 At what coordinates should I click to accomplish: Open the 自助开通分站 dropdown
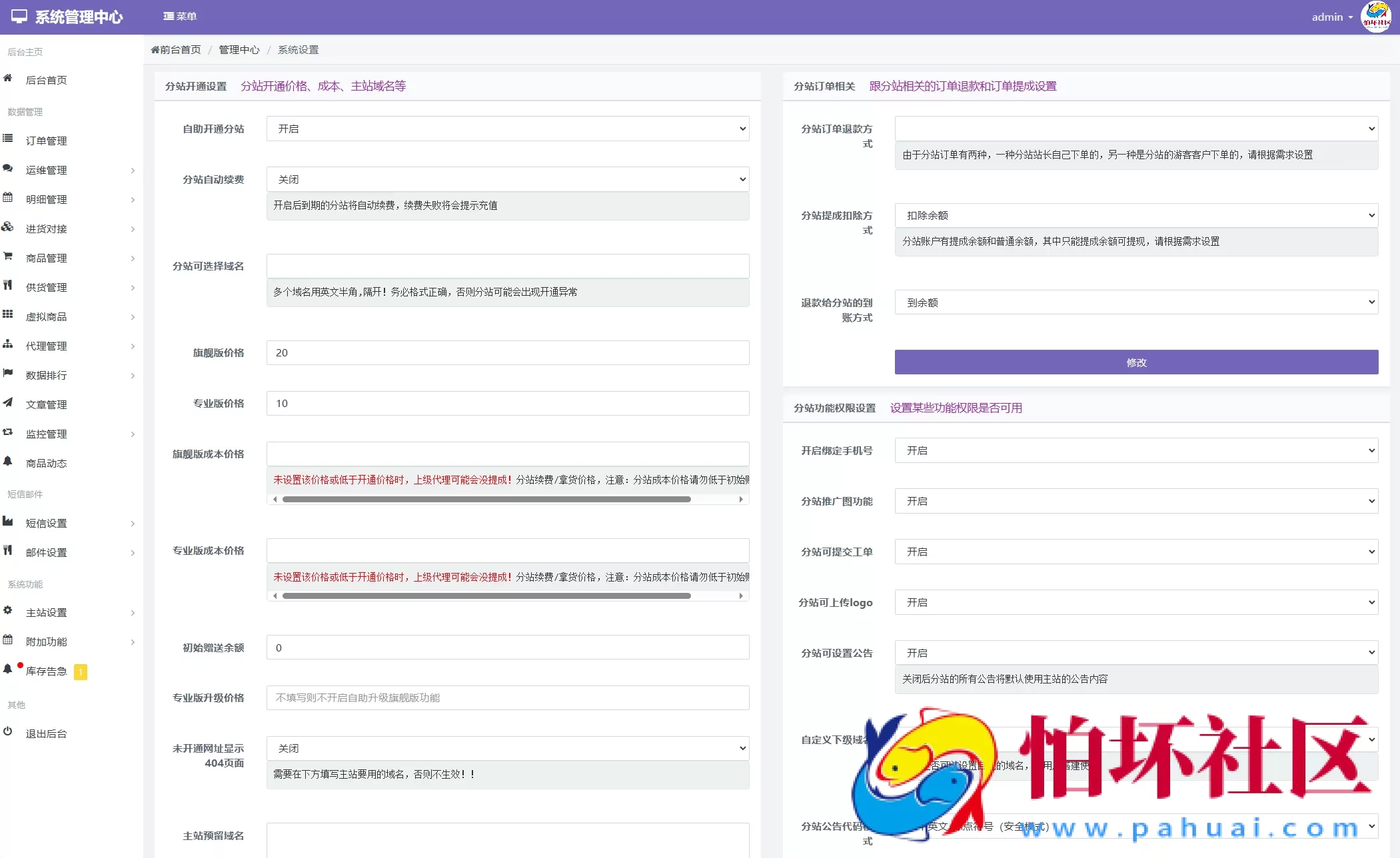(x=507, y=129)
